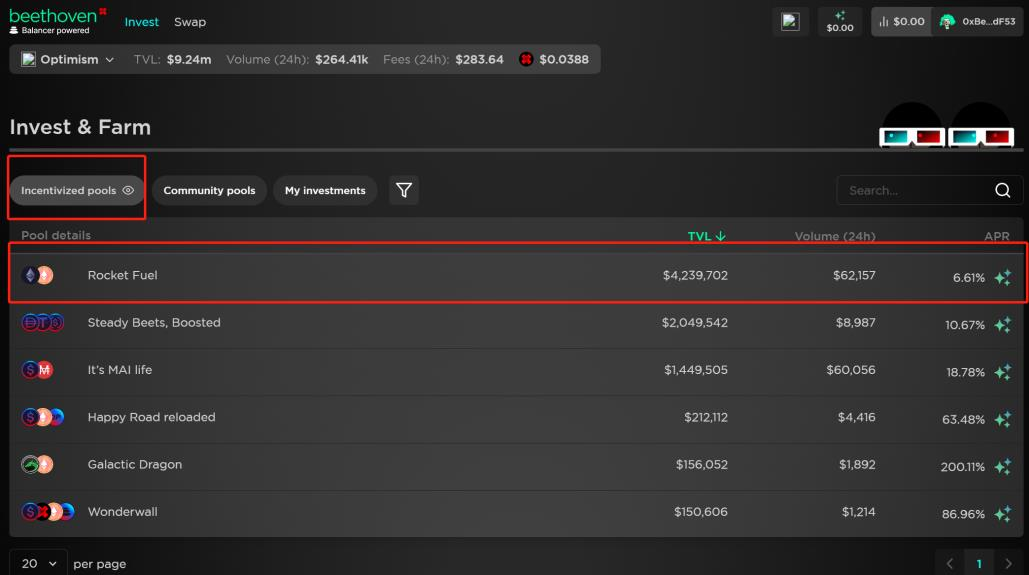Go to next page arrow
The height and width of the screenshot is (575, 1029).
click(1007, 564)
